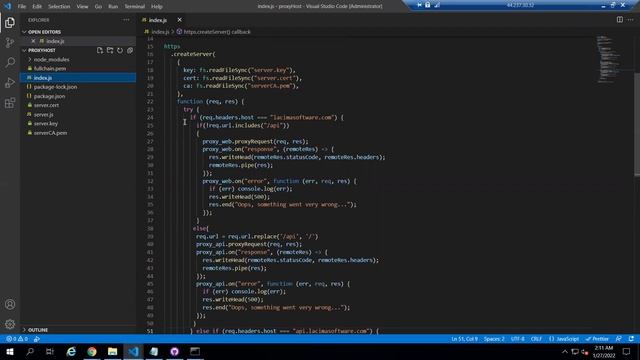Screen dimensions: 640x360
Task: Show hidden system tray icons chevron
Action: [x=565, y=351]
